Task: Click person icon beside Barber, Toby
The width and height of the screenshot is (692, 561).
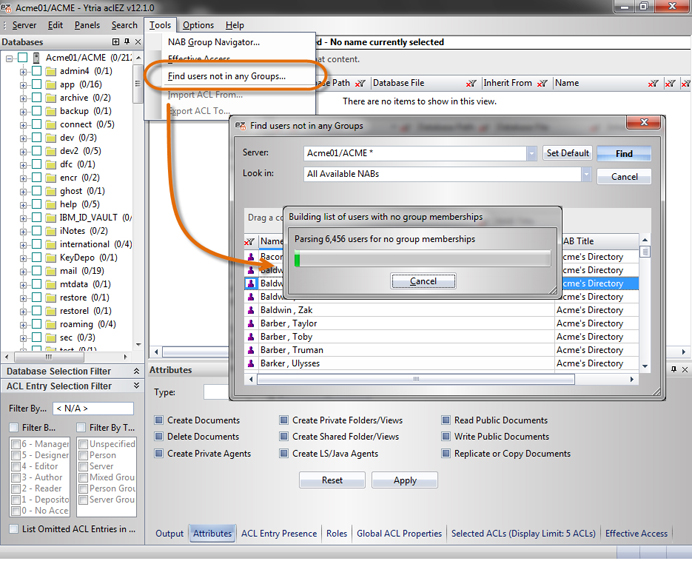Action: tap(251, 337)
